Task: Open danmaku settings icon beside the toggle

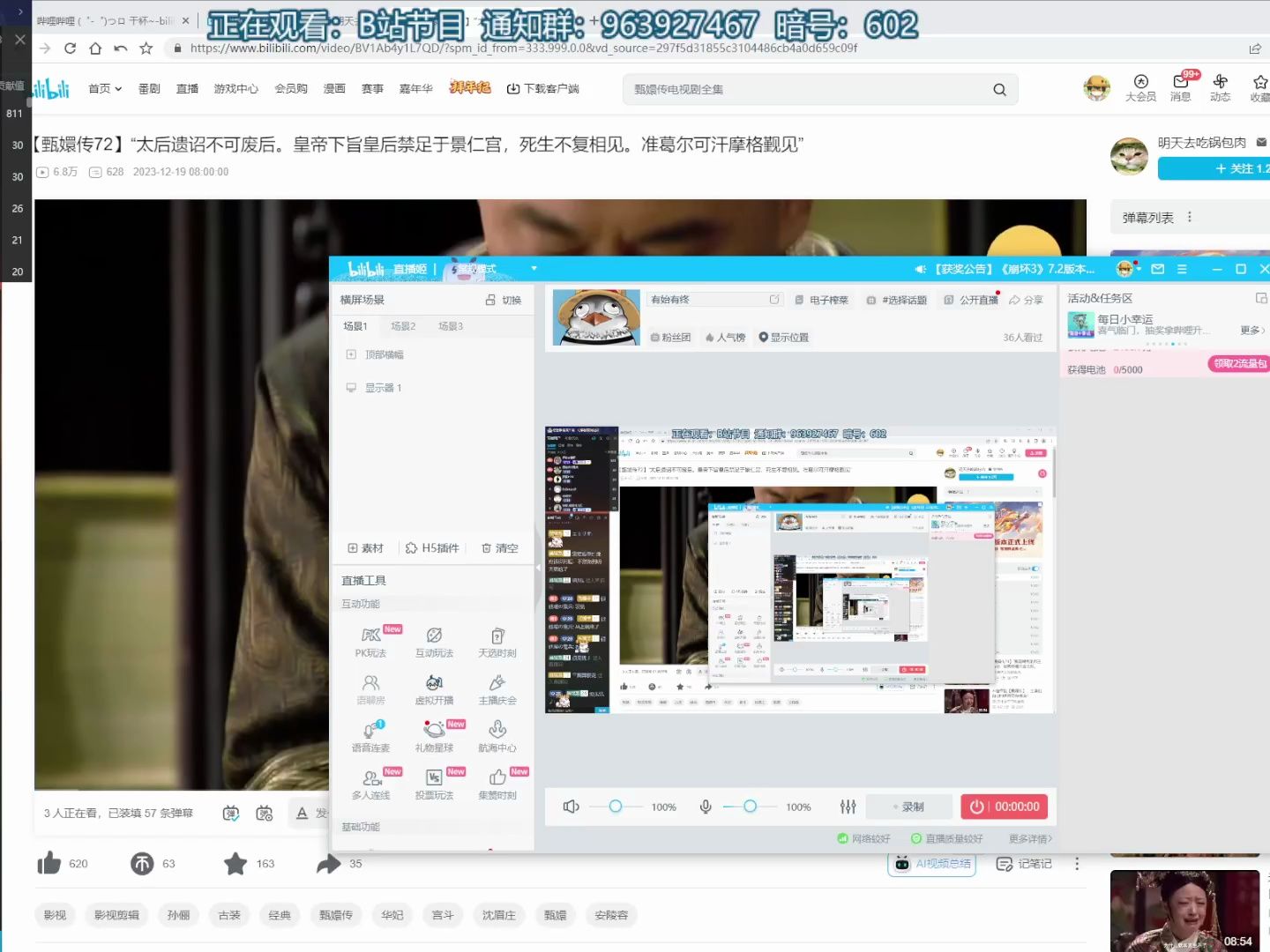Action: click(x=265, y=813)
